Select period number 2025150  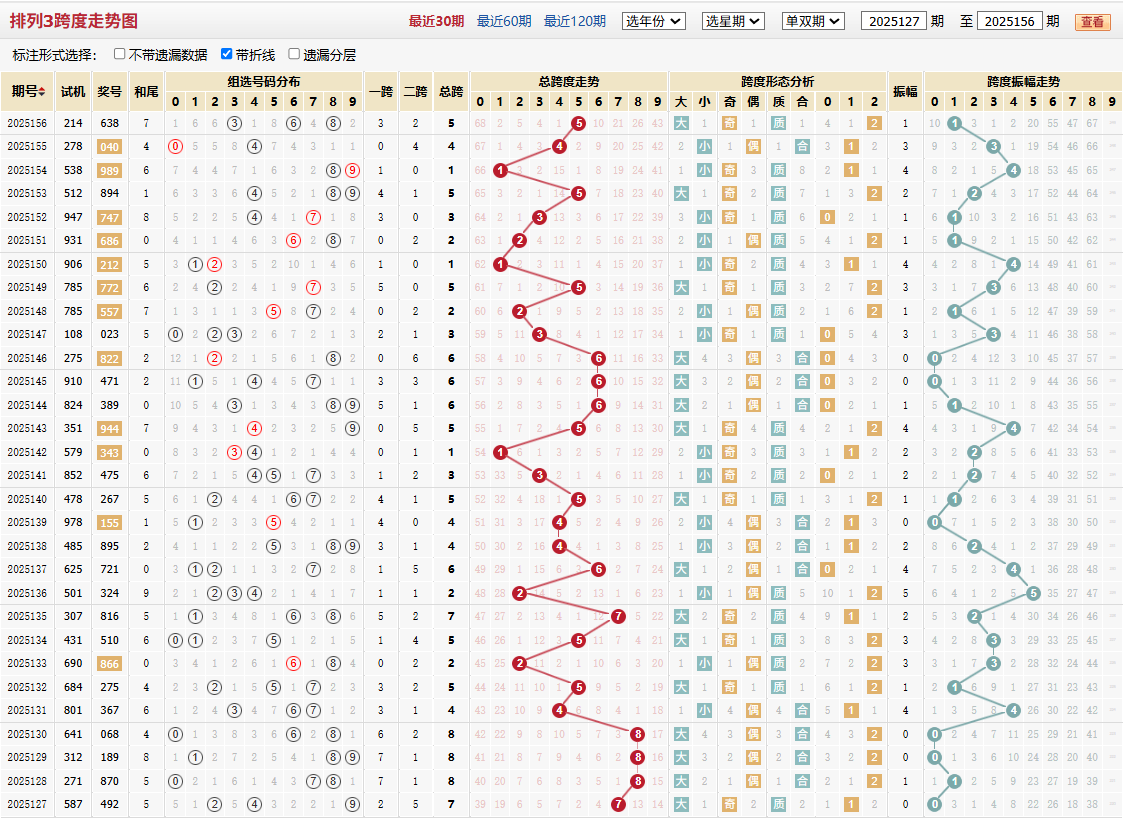click(27, 264)
